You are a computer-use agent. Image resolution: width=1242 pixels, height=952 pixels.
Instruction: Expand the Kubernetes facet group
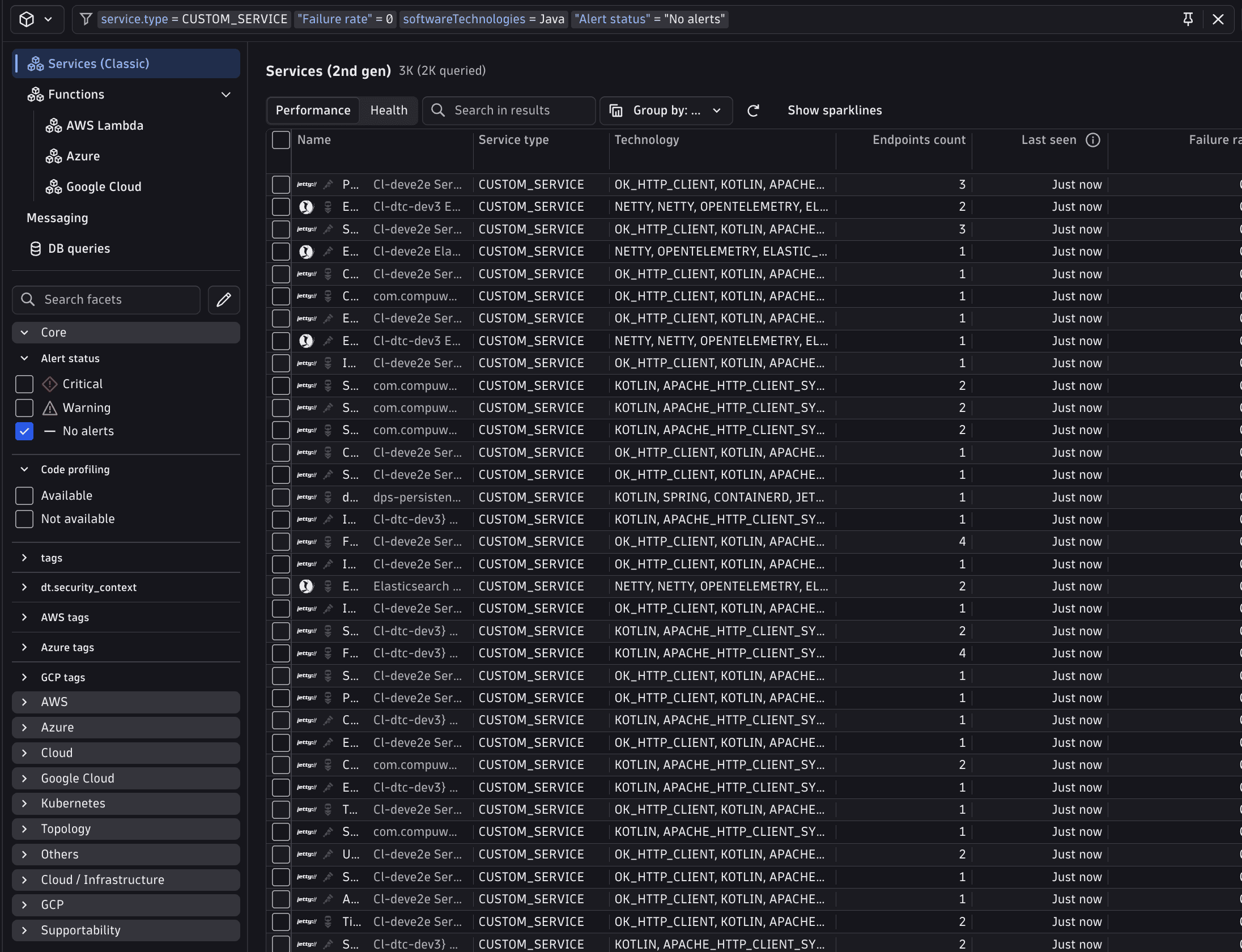[126, 804]
